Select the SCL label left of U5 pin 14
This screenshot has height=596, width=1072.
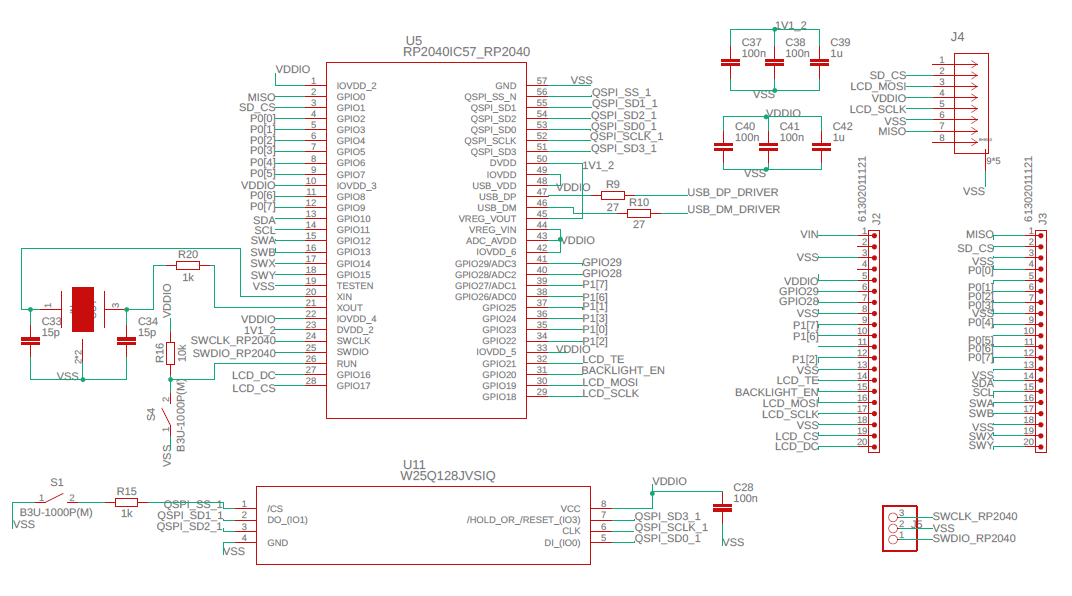tap(265, 230)
